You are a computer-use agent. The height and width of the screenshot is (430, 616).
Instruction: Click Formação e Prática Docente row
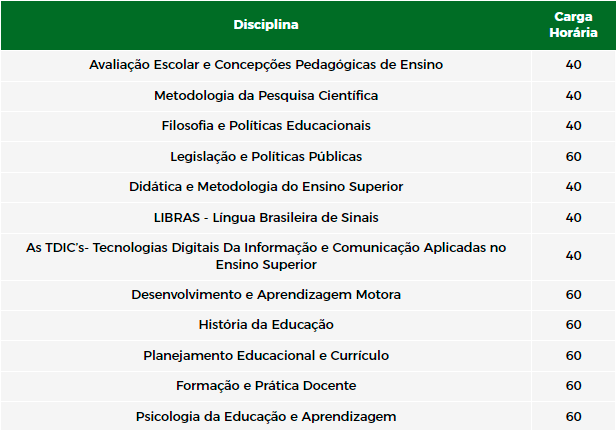click(x=308, y=386)
